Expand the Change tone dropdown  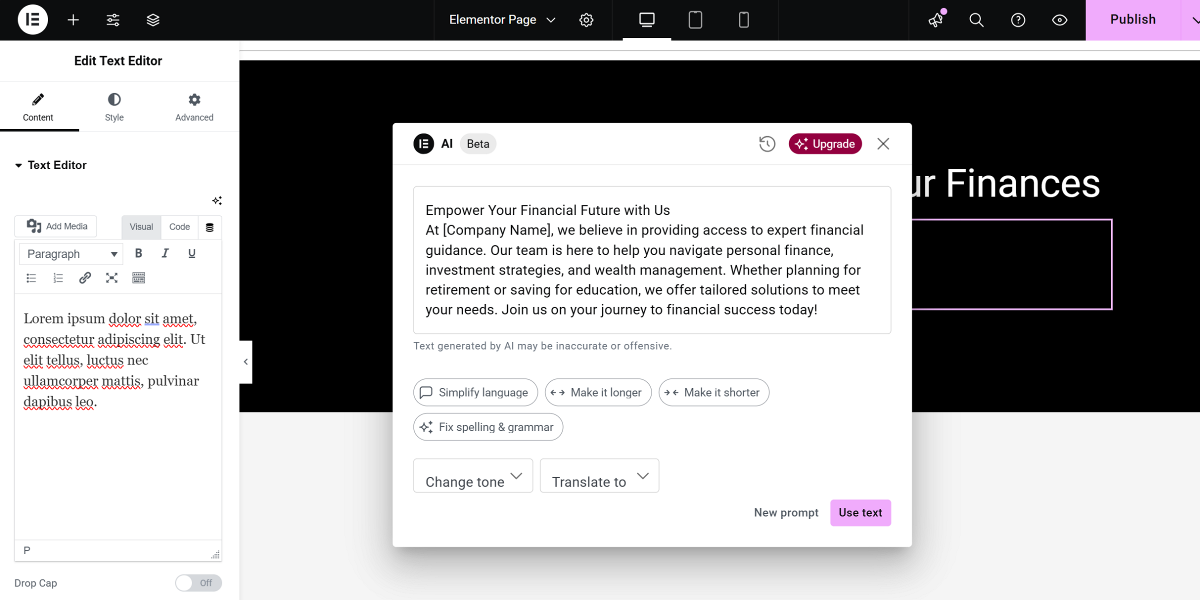pos(474,477)
